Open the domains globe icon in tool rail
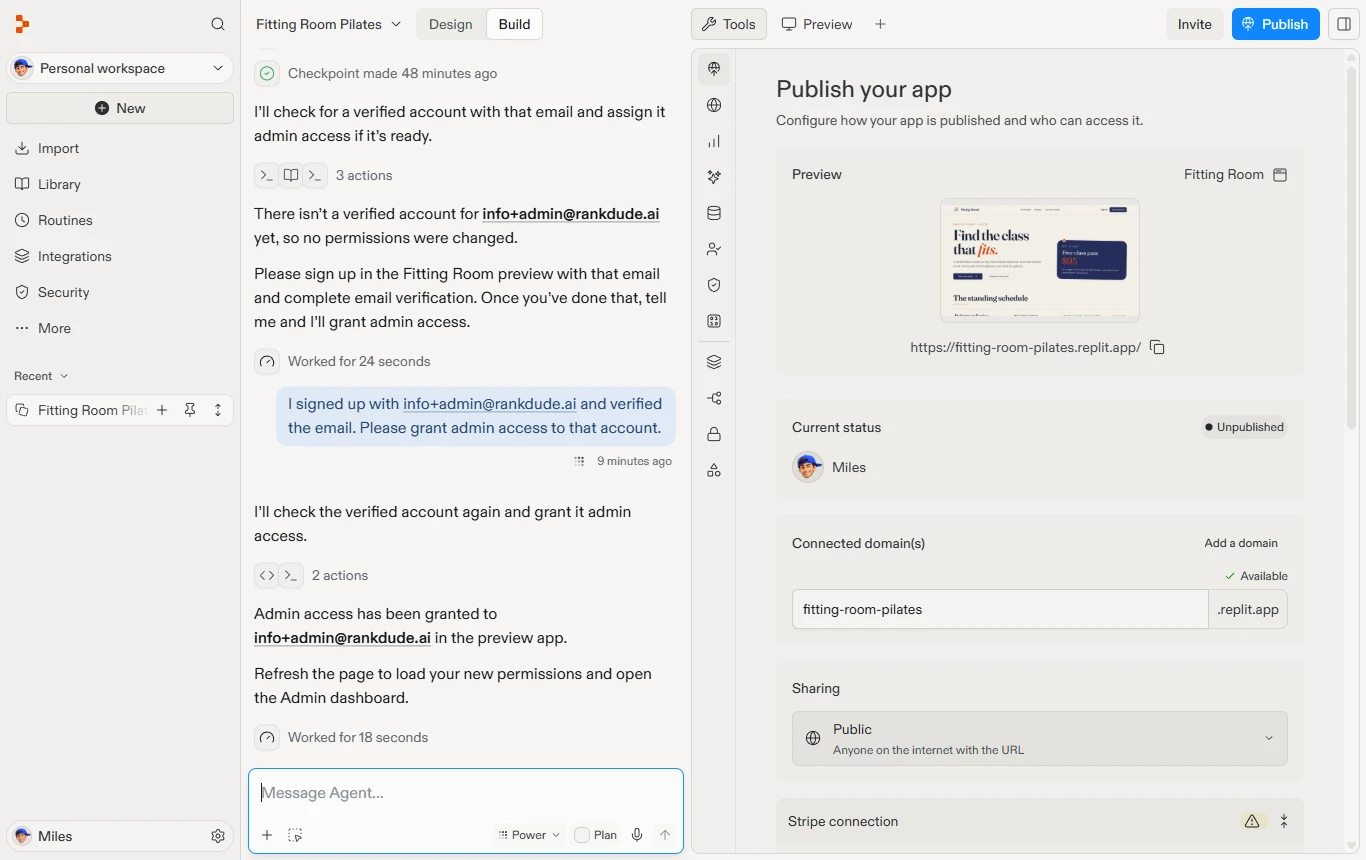The image size is (1366, 860). point(714,105)
